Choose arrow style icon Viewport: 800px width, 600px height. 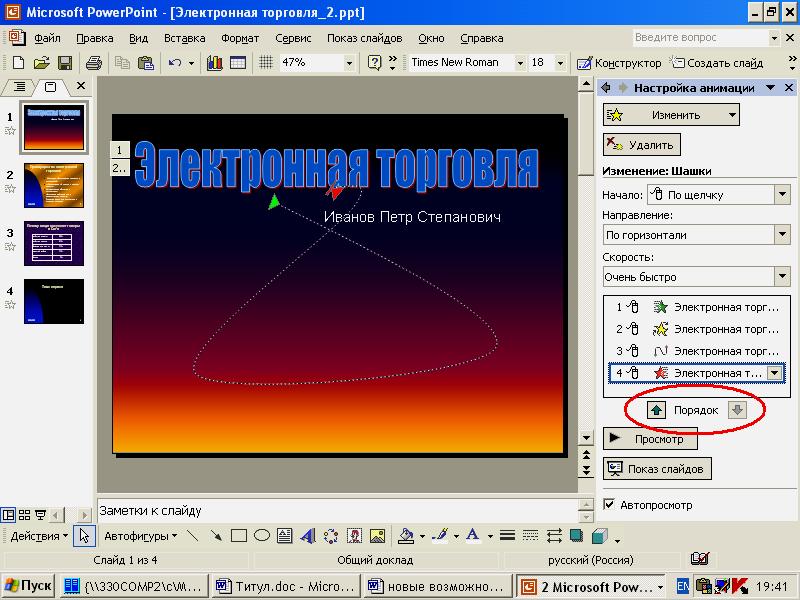[x=554, y=536]
